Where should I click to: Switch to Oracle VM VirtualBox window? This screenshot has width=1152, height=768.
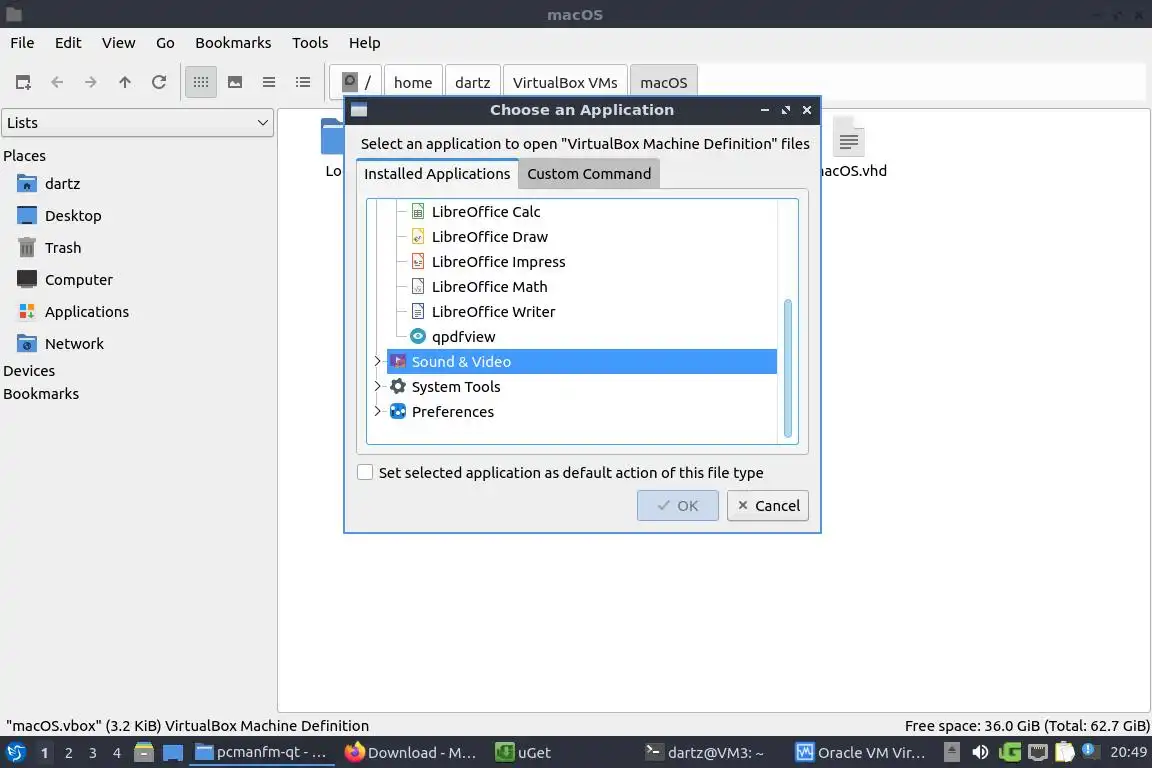point(860,753)
